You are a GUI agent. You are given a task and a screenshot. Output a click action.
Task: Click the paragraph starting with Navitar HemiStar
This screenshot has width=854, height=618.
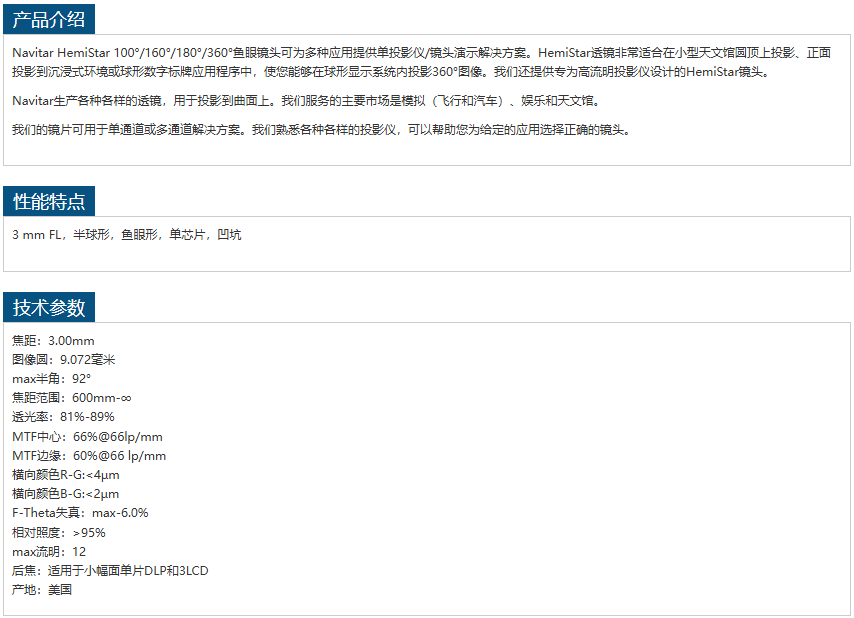click(x=420, y=62)
